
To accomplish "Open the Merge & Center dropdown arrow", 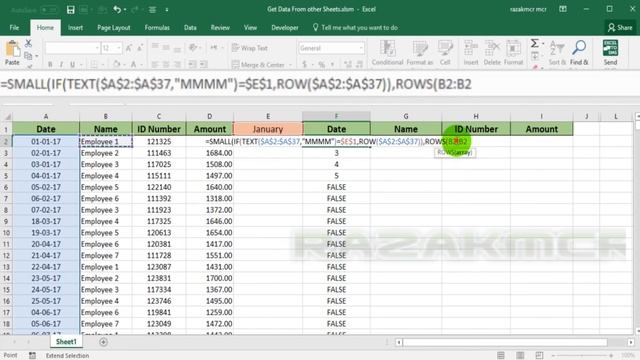I will (290, 64).
